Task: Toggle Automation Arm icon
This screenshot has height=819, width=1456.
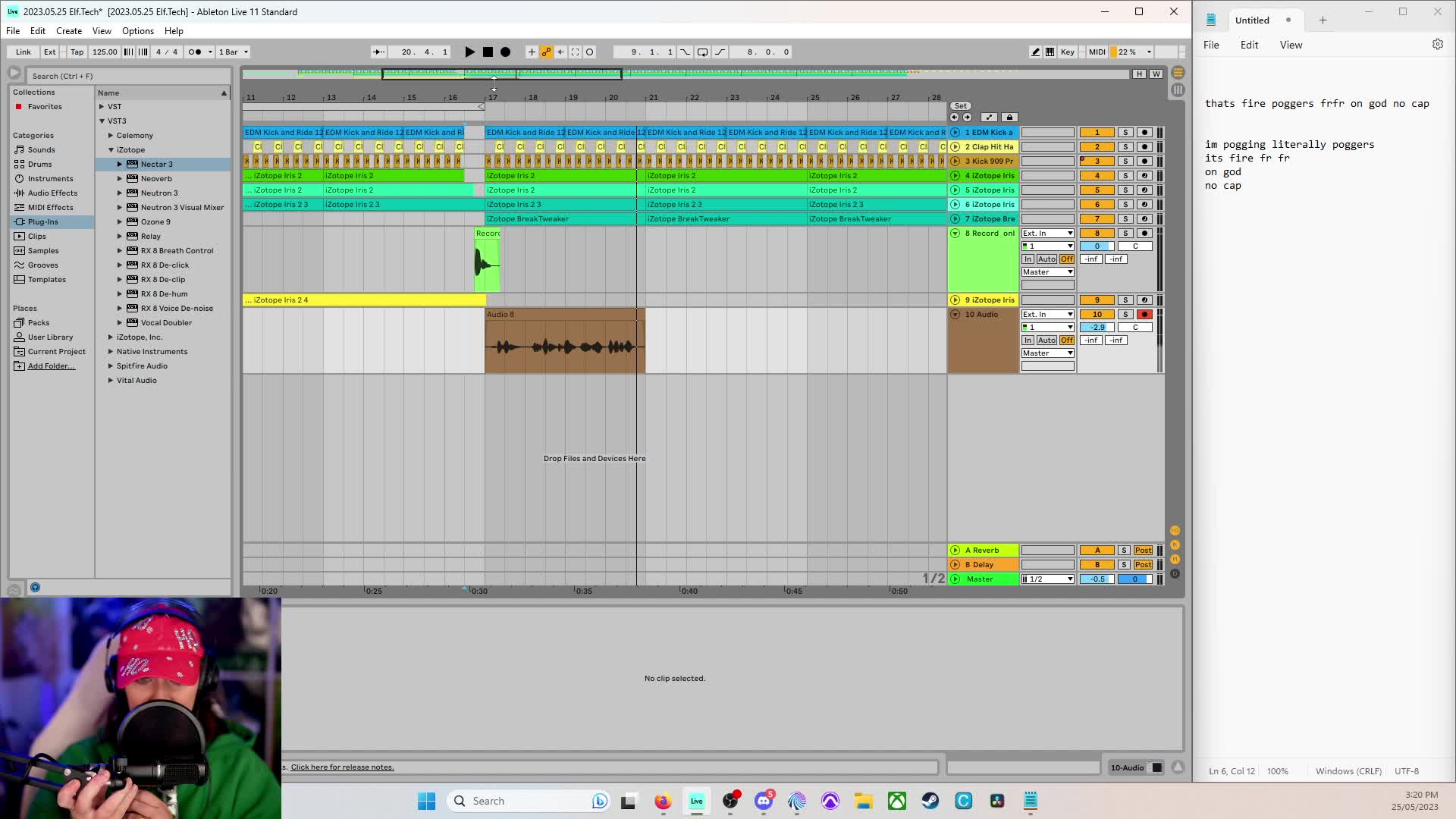Action: pos(546,52)
